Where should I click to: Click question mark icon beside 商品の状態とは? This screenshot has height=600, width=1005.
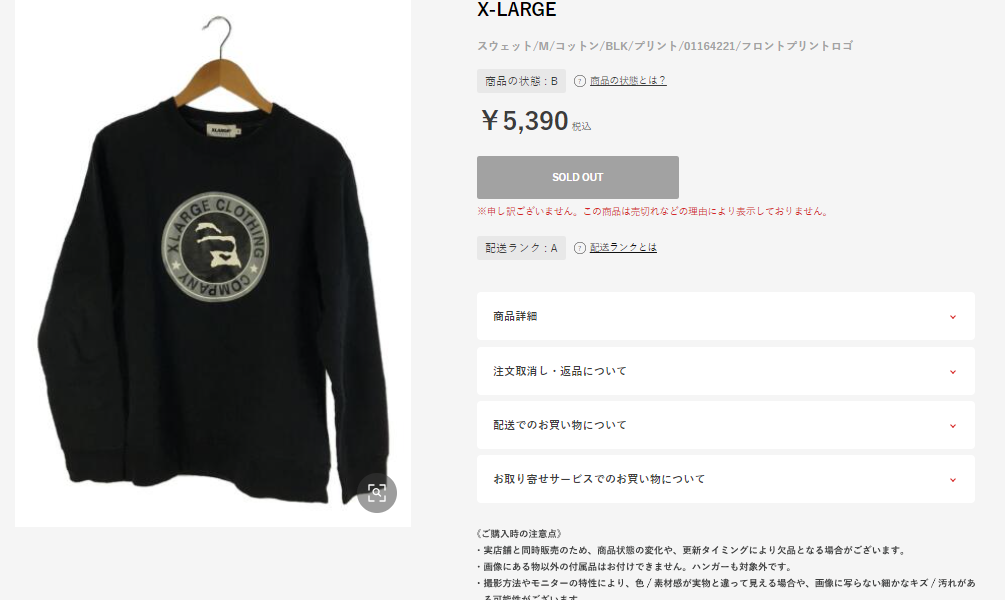579,81
